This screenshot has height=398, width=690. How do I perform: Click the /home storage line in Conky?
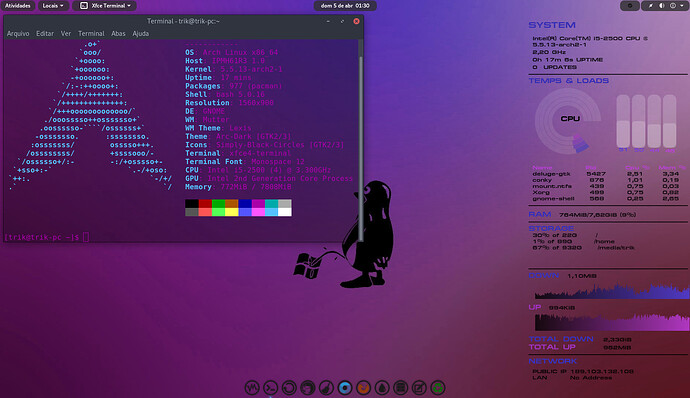pos(573,241)
